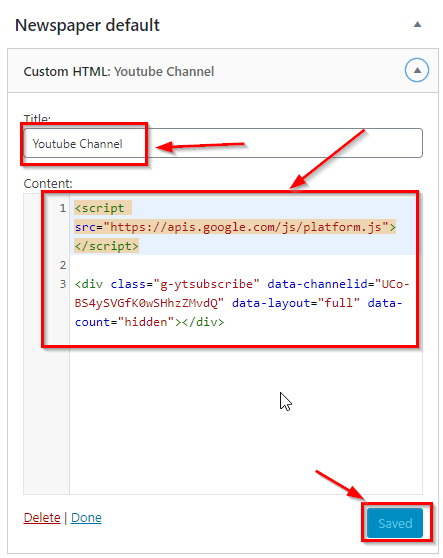Viewport: 443px width, 558px height.
Task: Click the Saved button
Action: click(x=395, y=523)
